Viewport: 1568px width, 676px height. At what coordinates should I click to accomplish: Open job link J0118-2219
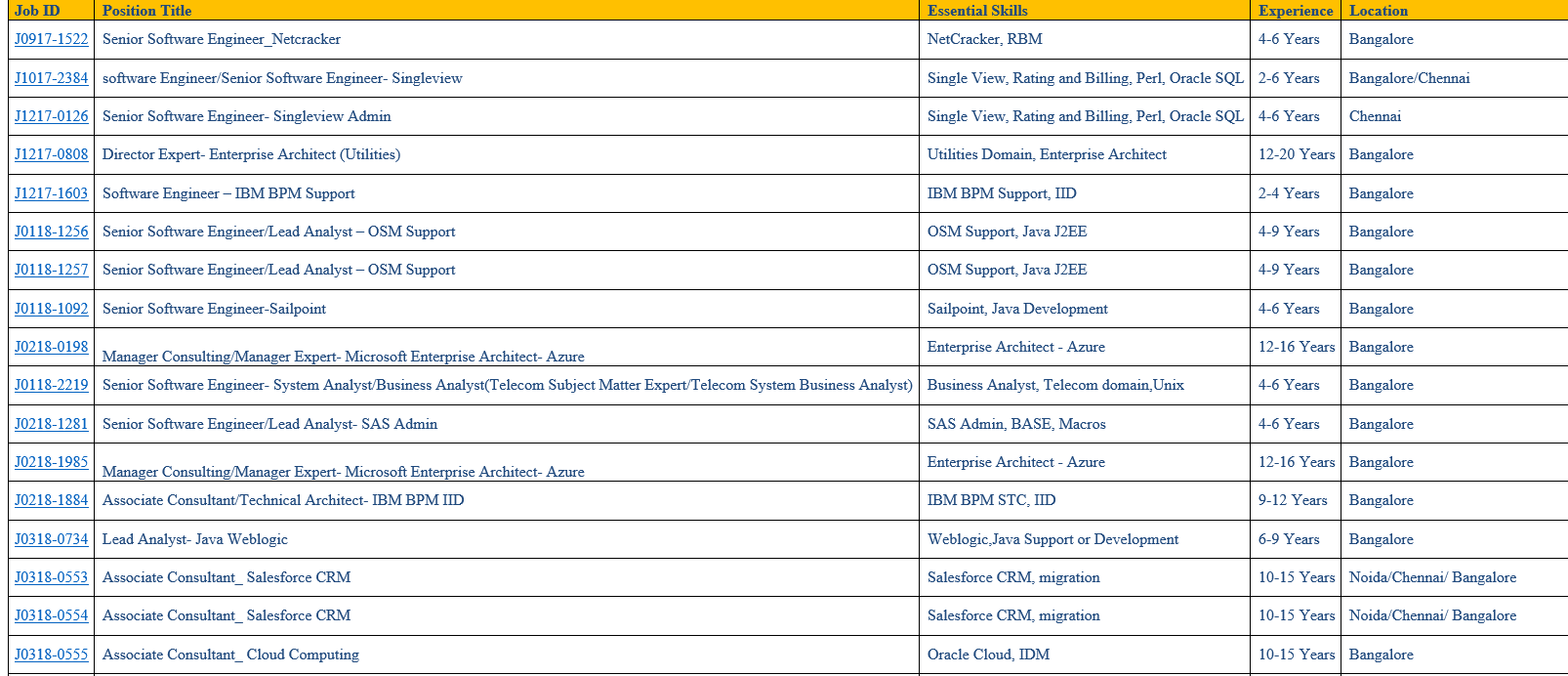[x=51, y=385]
